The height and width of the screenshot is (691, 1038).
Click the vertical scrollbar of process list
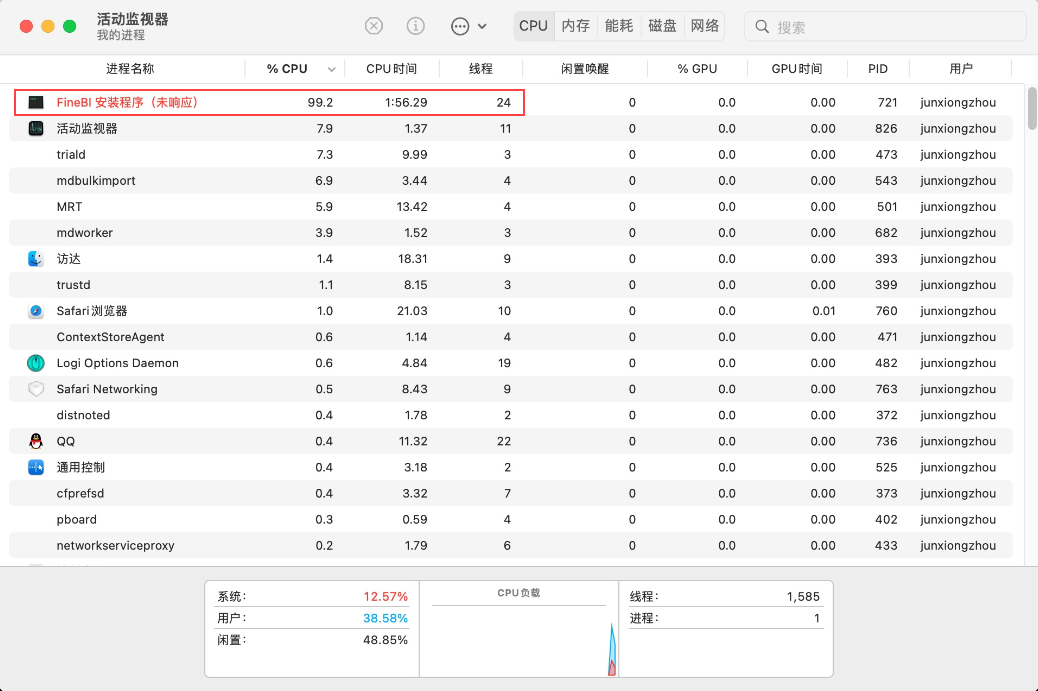click(x=1032, y=110)
